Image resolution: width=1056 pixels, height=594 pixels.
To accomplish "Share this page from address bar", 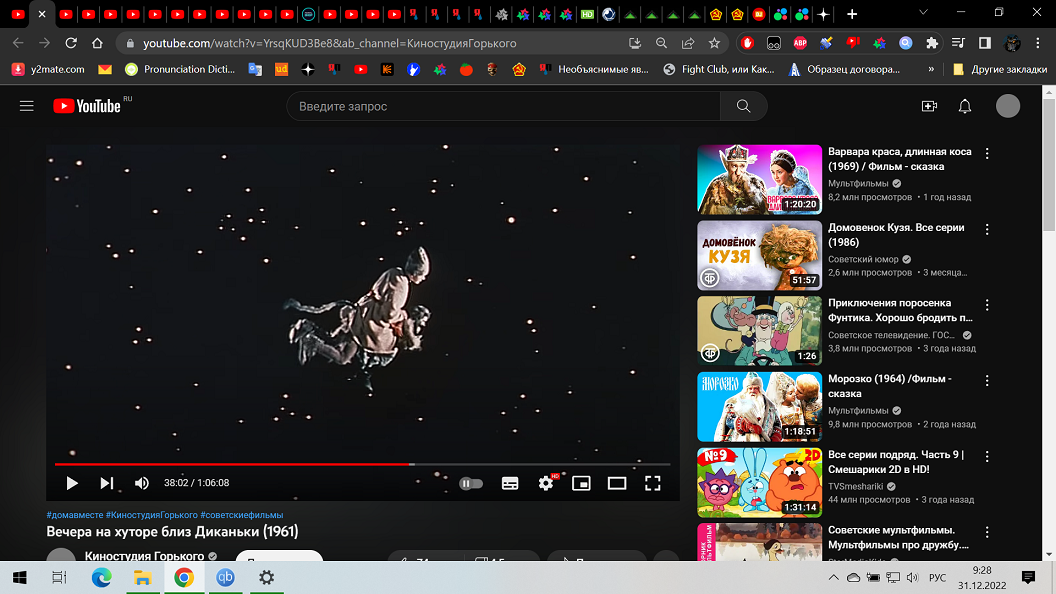I will [x=688, y=43].
